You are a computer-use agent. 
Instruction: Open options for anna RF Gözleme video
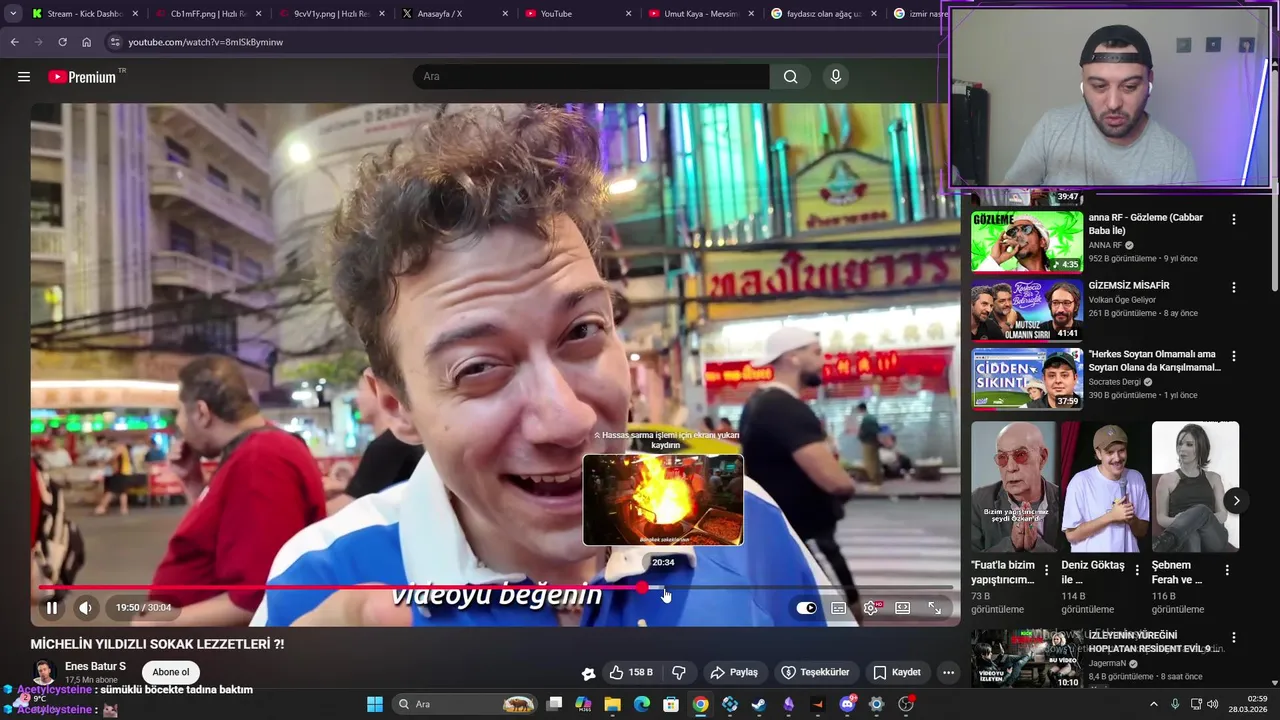1233,219
